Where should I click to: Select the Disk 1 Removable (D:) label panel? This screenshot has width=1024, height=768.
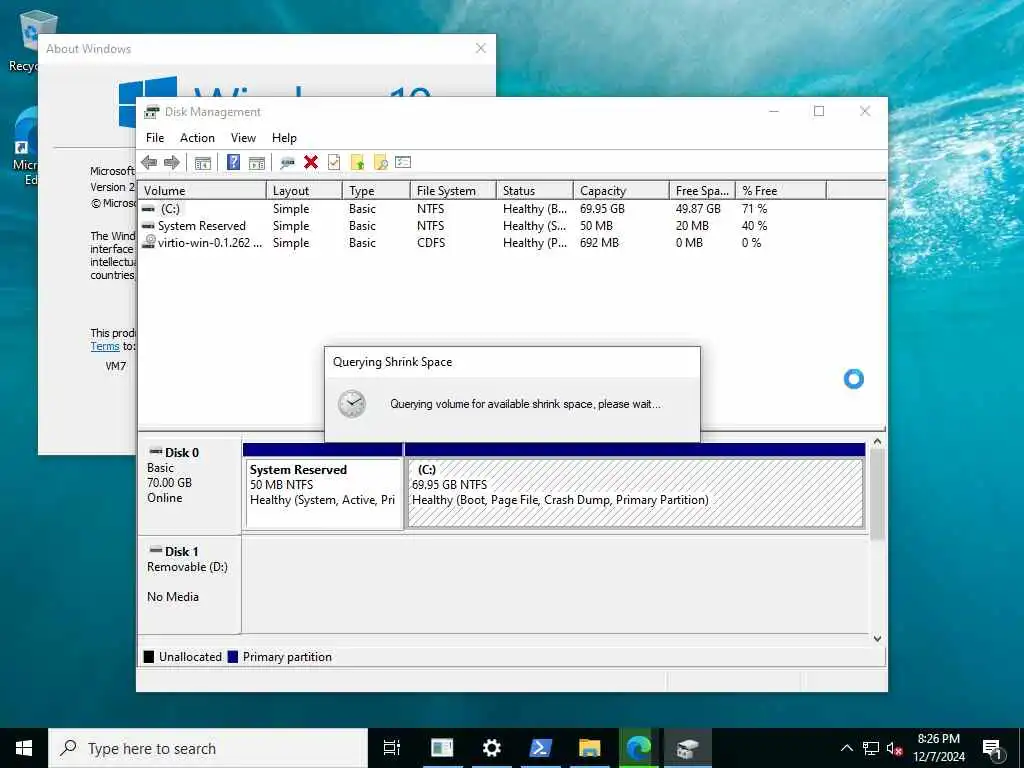click(189, 585)
